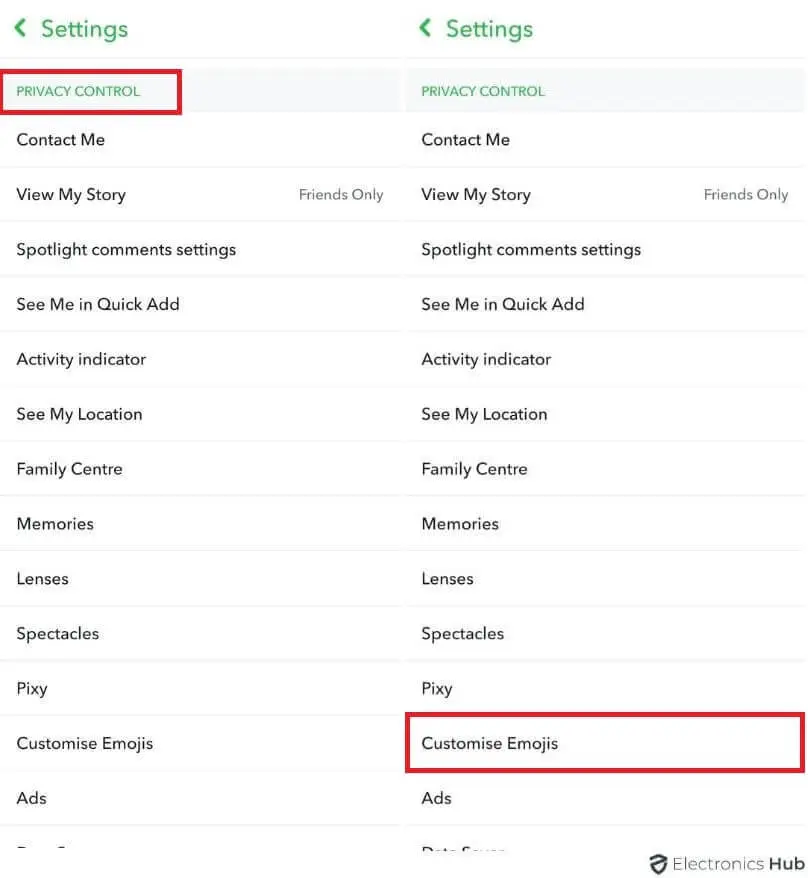This screenshot has width=808, height=878.
Task: Open Ads in the right panel
Action: pos(605,798)
